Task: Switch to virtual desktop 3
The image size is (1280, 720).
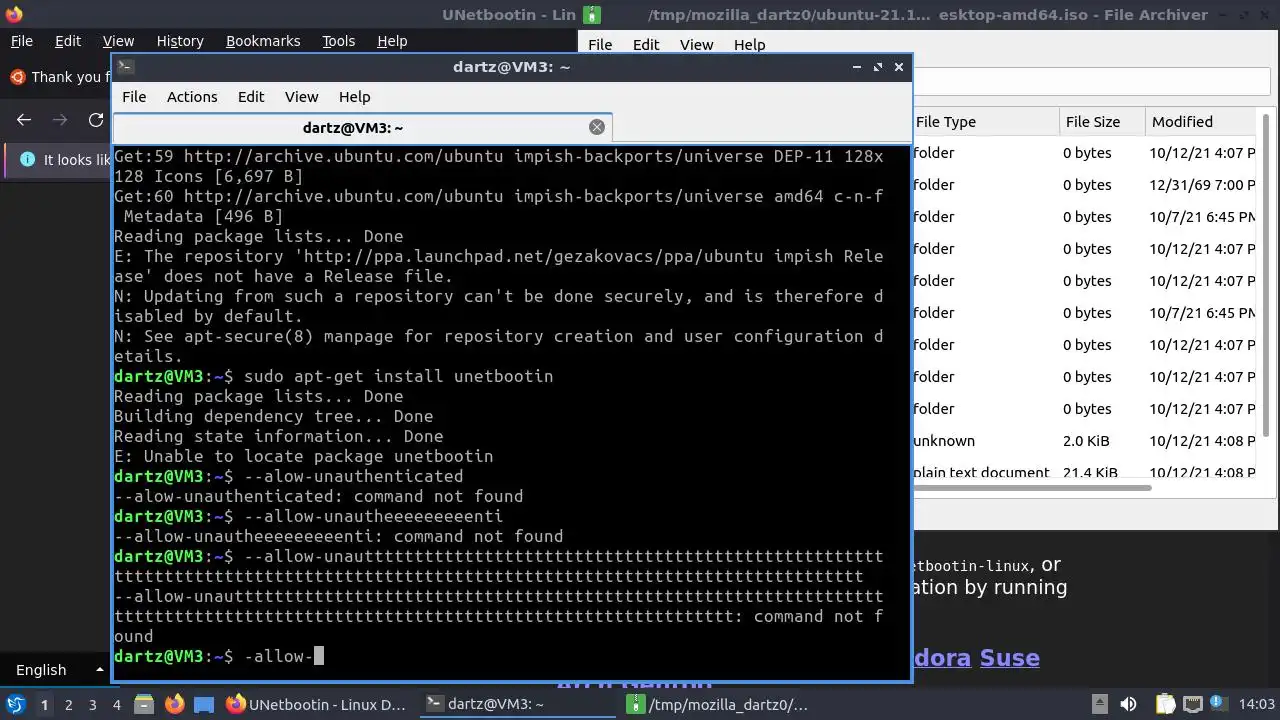Action: [92, 704]
